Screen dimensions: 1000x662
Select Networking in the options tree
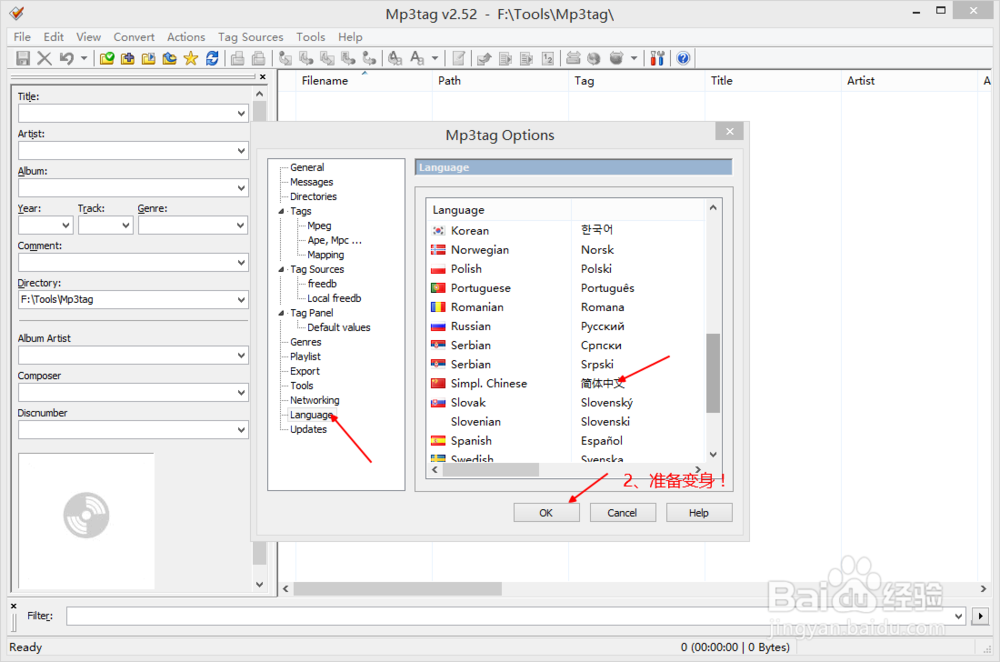(x=314, y=400)
